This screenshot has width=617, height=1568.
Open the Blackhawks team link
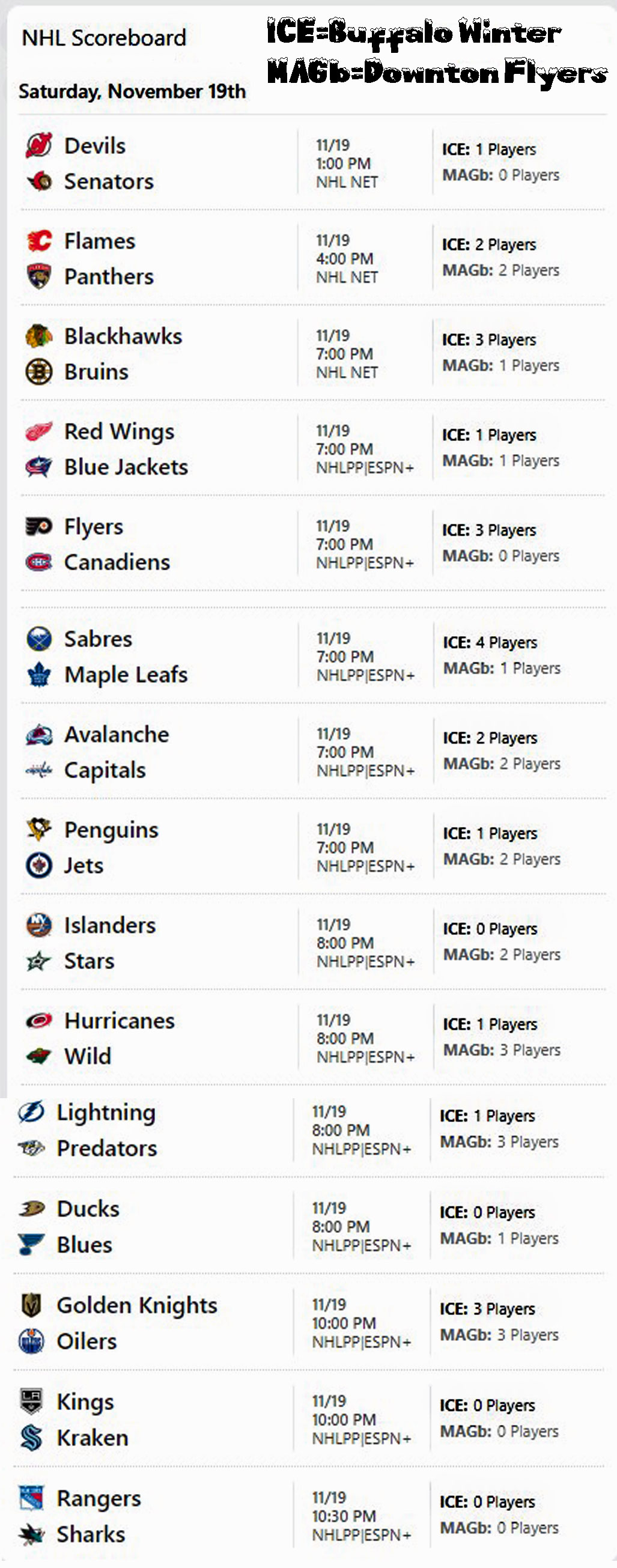(123, 336)
